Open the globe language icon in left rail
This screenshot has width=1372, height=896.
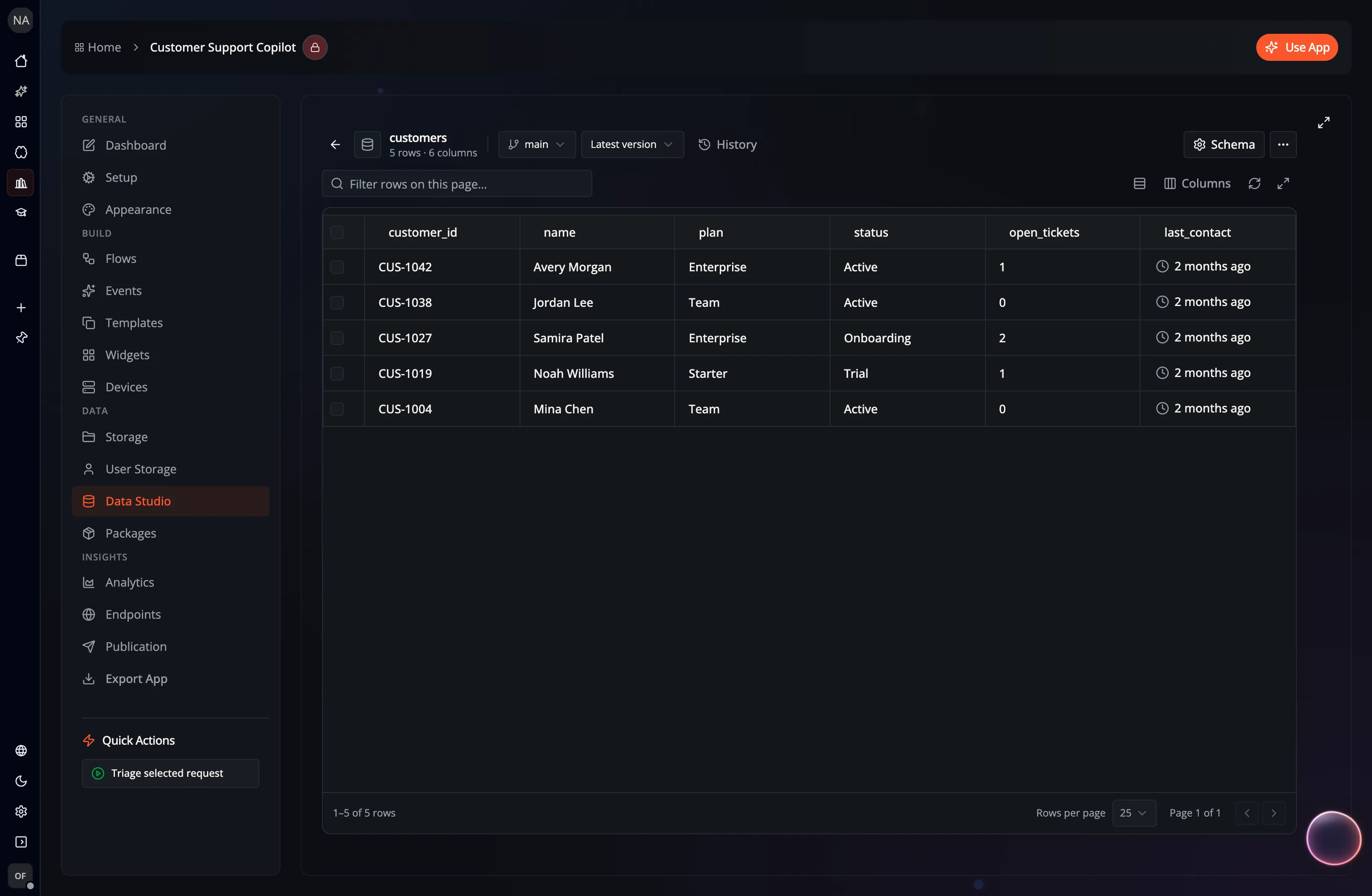(x=21, y=750)
